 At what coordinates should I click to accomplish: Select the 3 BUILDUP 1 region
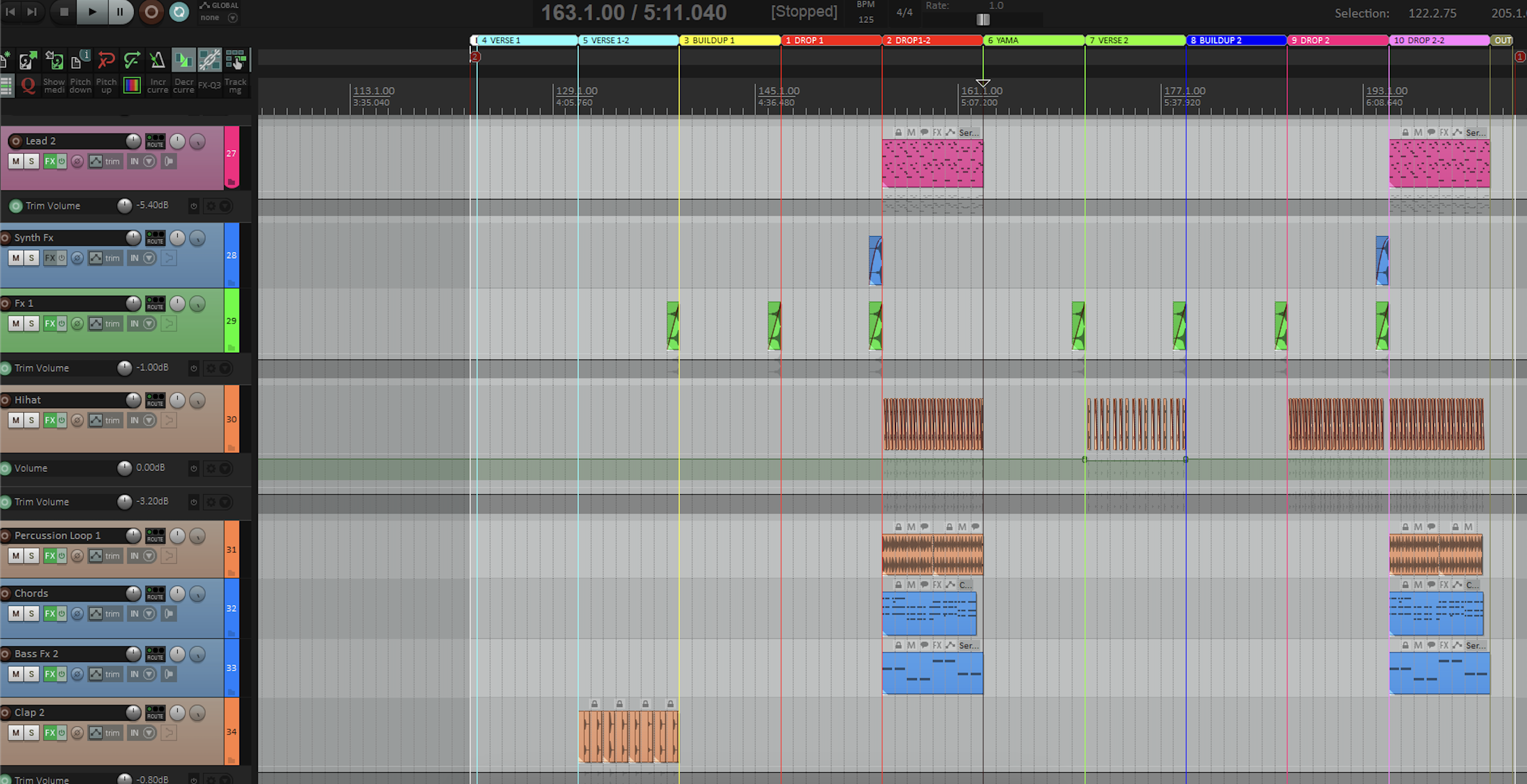(729, 40)
